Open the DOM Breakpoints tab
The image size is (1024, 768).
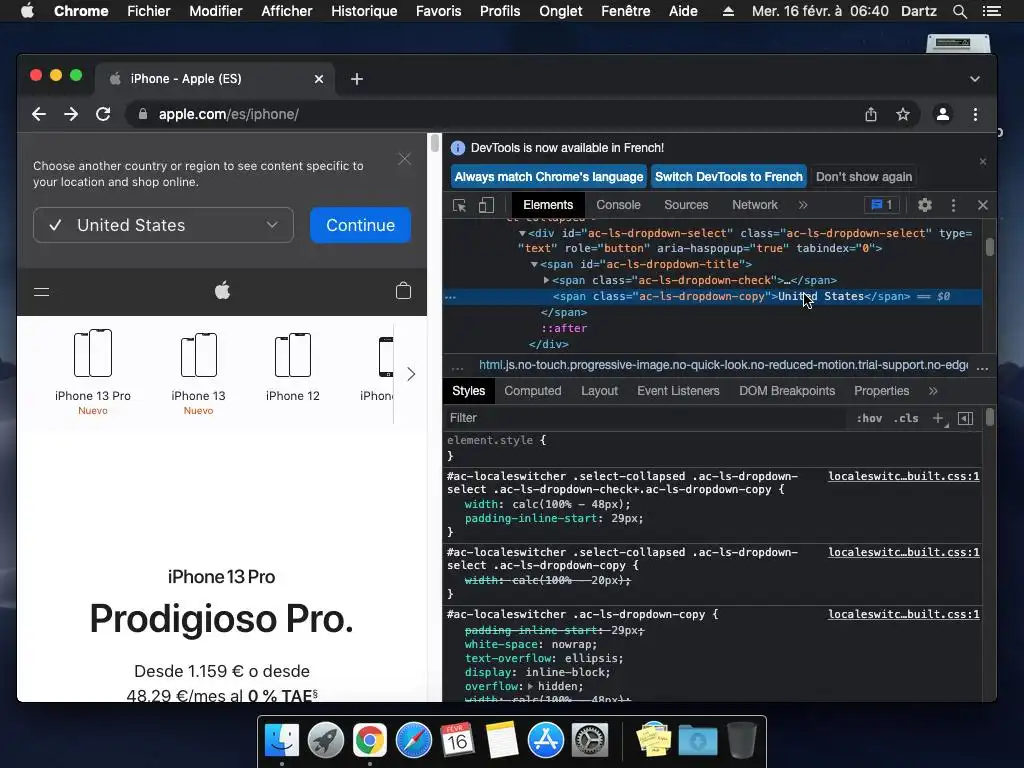pos(787,391)
